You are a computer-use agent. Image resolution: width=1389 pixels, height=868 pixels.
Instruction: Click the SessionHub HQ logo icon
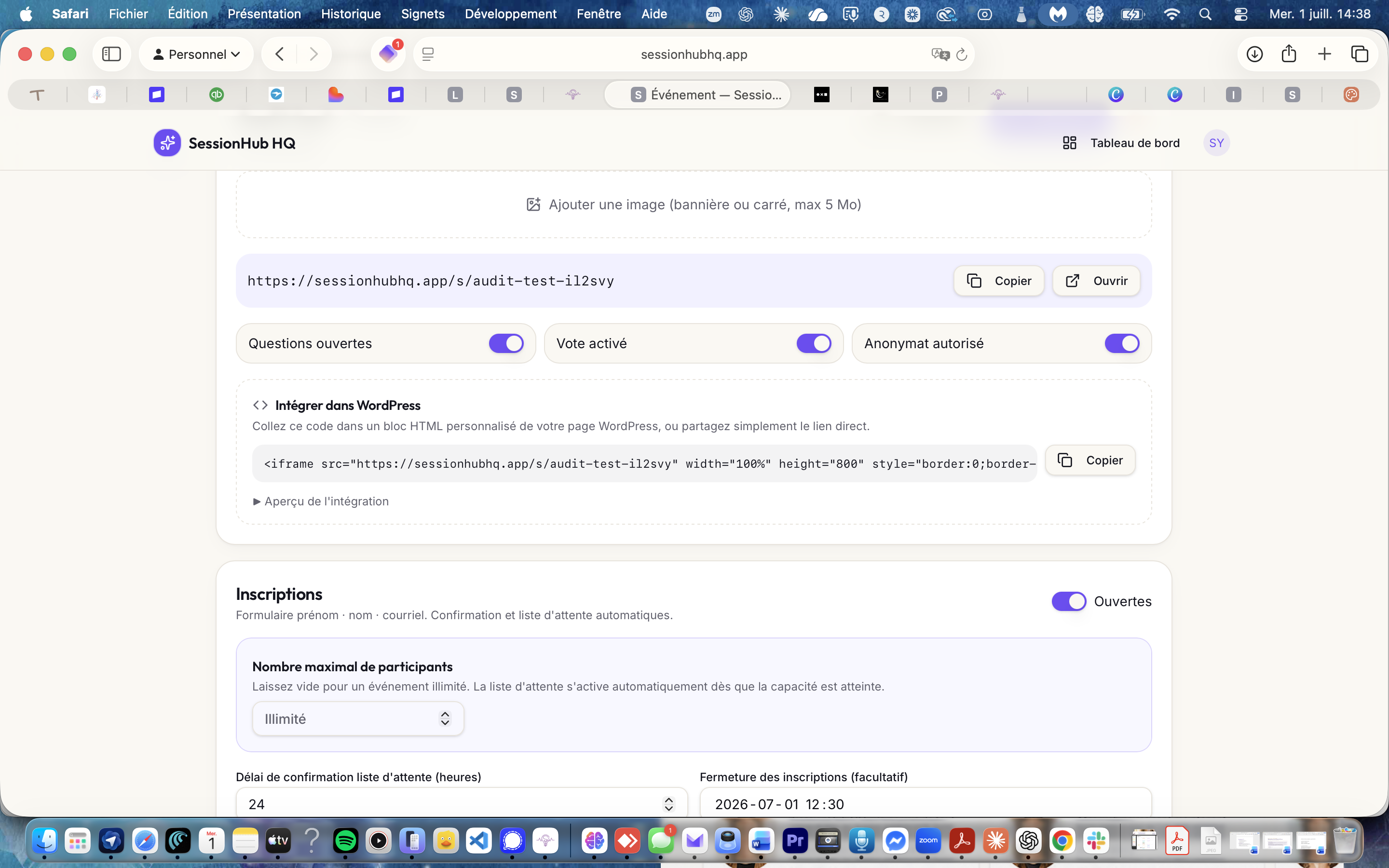(x=167, y=143)
